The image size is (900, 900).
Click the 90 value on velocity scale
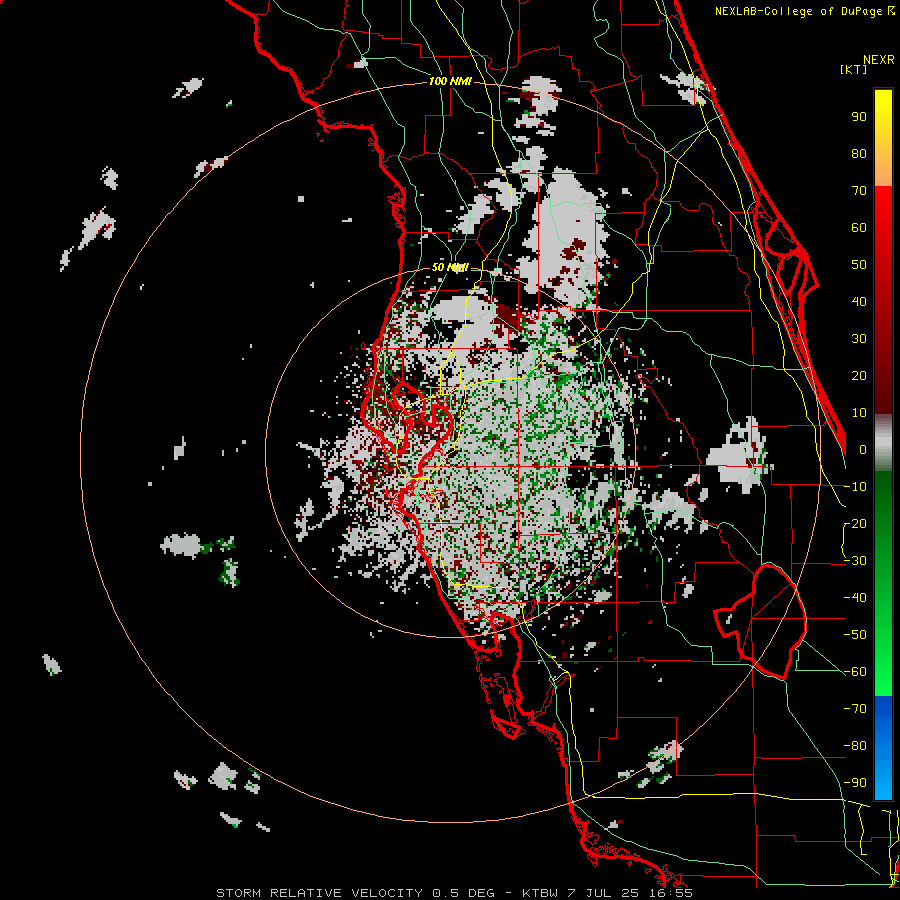click(x=859, y=117)
